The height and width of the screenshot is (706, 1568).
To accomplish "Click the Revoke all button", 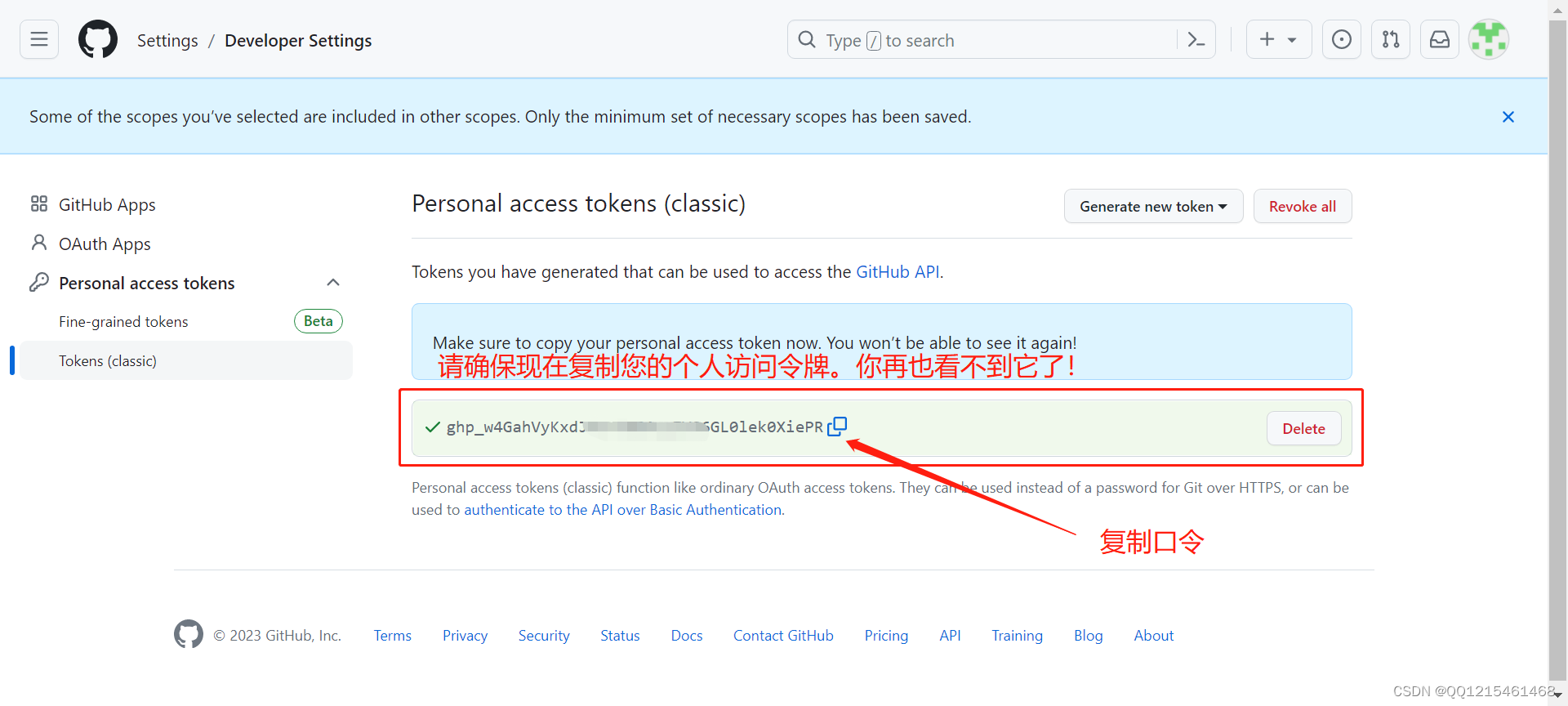I will 1303,206.
